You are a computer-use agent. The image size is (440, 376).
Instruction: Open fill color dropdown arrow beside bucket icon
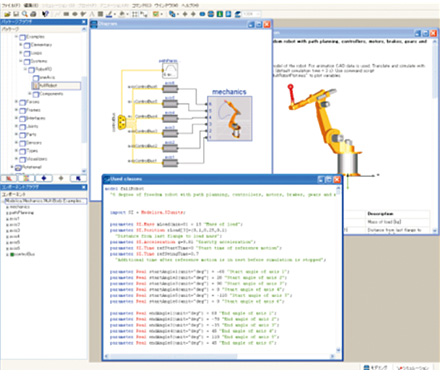pos(128,14)
